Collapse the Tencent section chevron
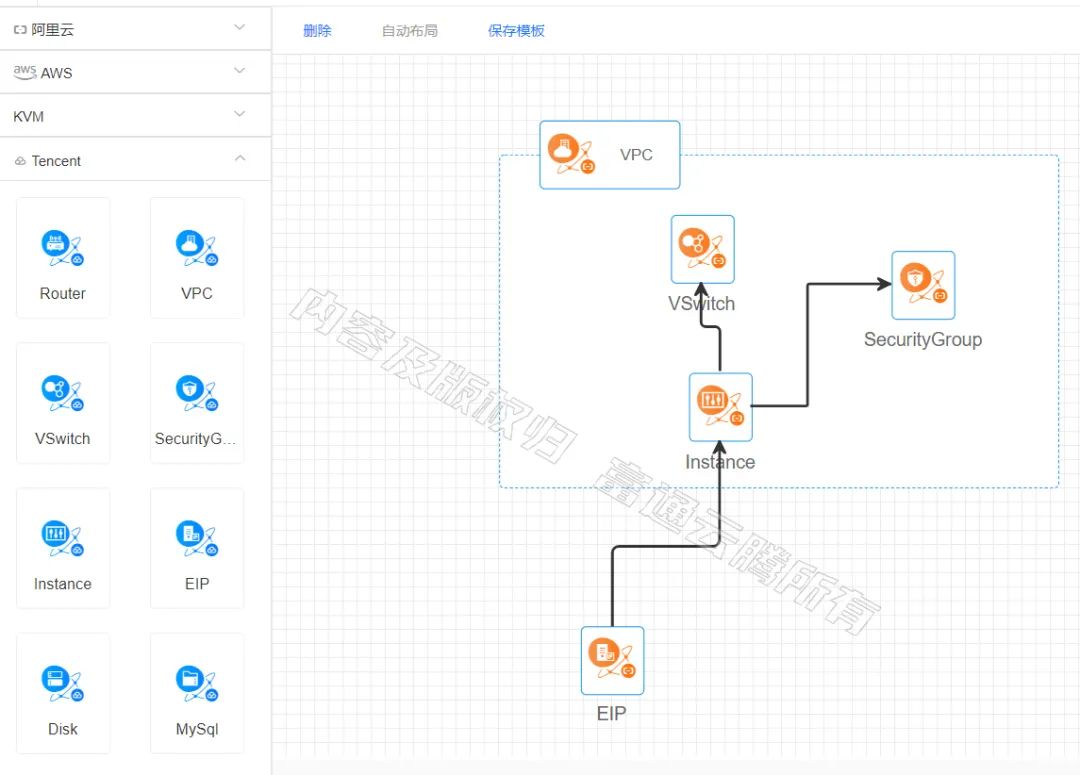This screenshot has width=1080, height=775. pyautogui.click(x=240, y=158)
